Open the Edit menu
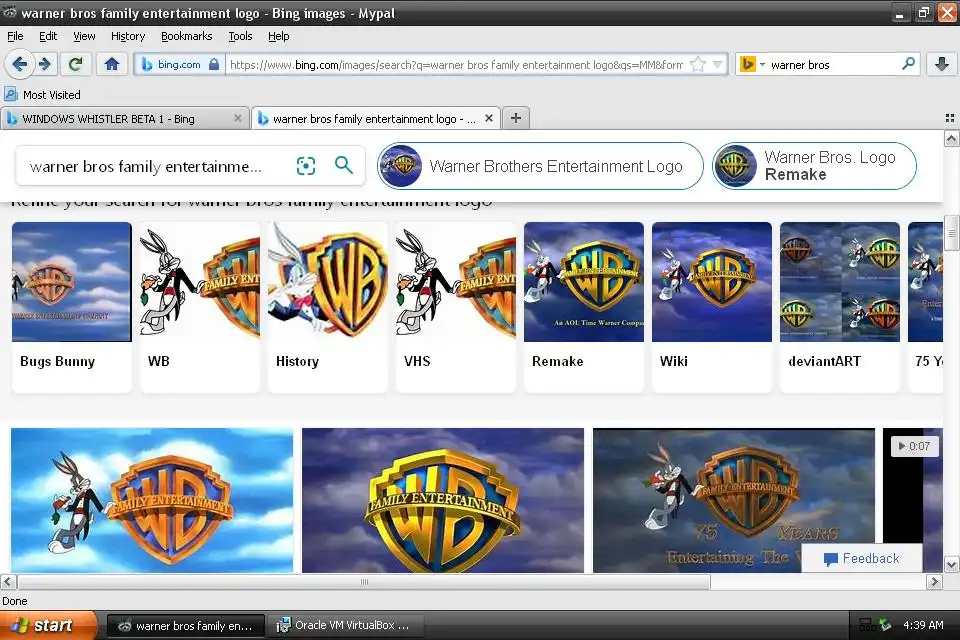Image resolution: width=960 pixels, height=640 pixels. [x=48, y=36]
